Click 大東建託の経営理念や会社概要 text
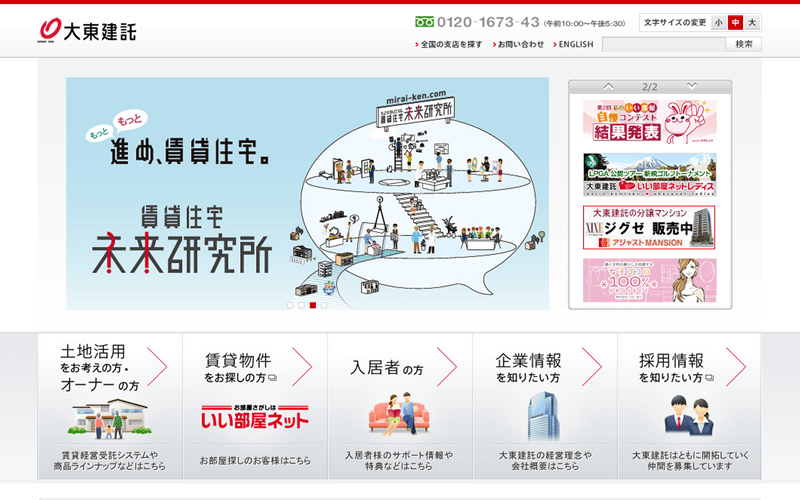The image size is (800, 500). (x=545, y=461)
